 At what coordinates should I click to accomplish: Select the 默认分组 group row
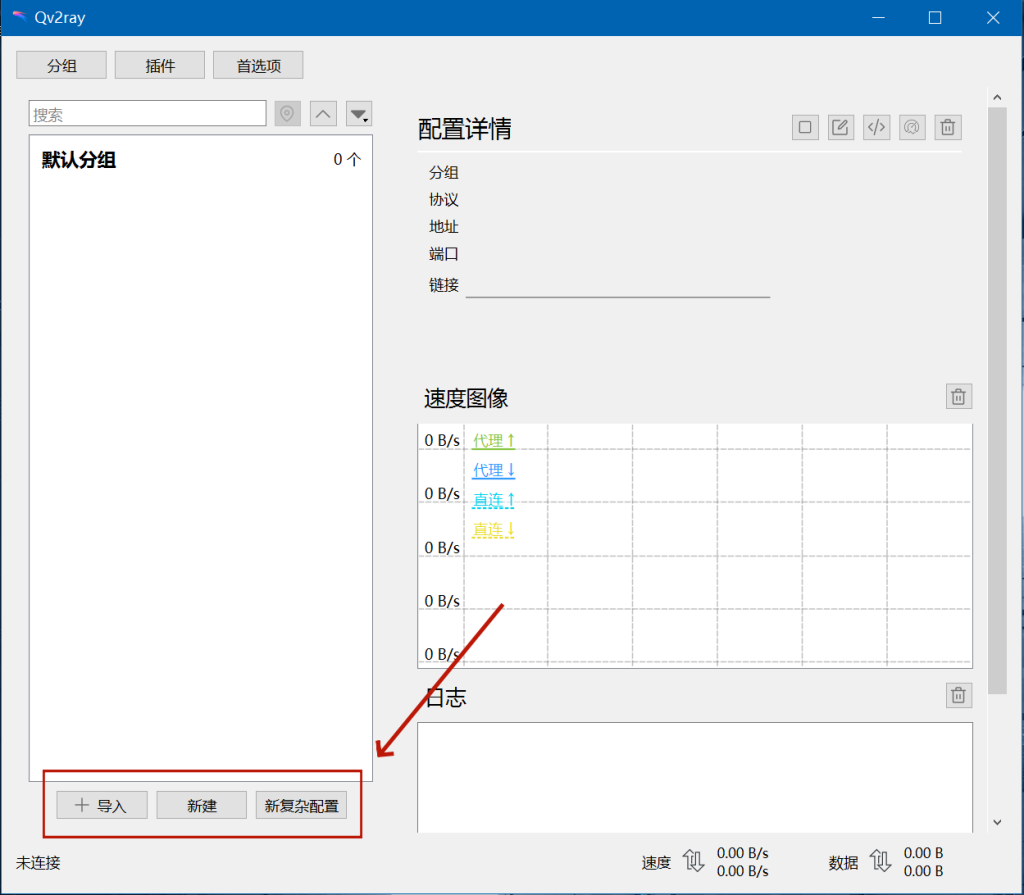click(200, 160)
